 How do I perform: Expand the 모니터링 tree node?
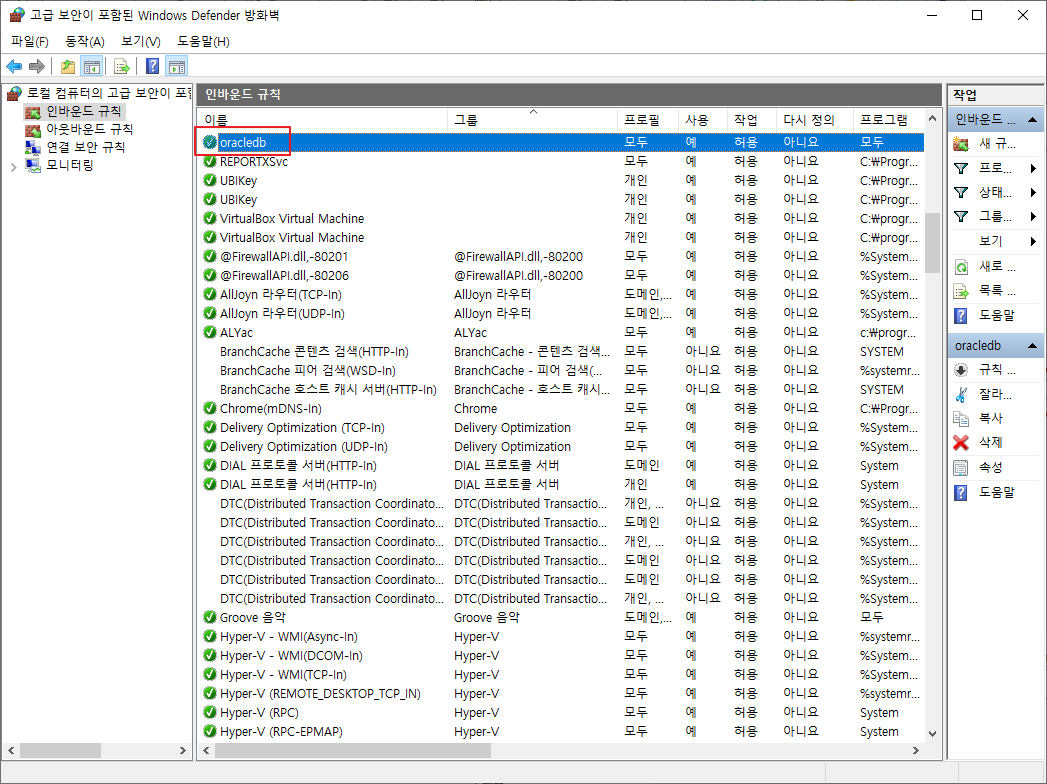13,167
